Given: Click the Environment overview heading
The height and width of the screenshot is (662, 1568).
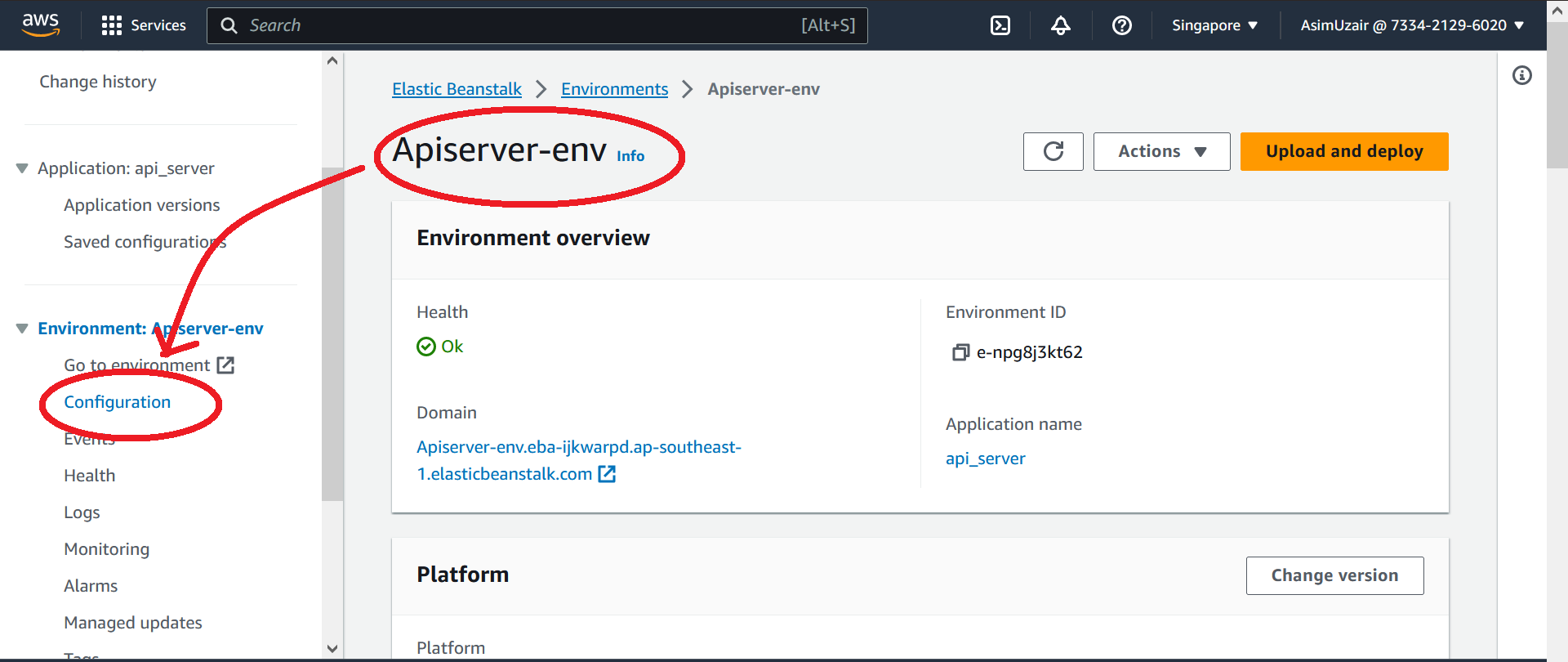Looking at the screenshot, I should tap(533, 238).
